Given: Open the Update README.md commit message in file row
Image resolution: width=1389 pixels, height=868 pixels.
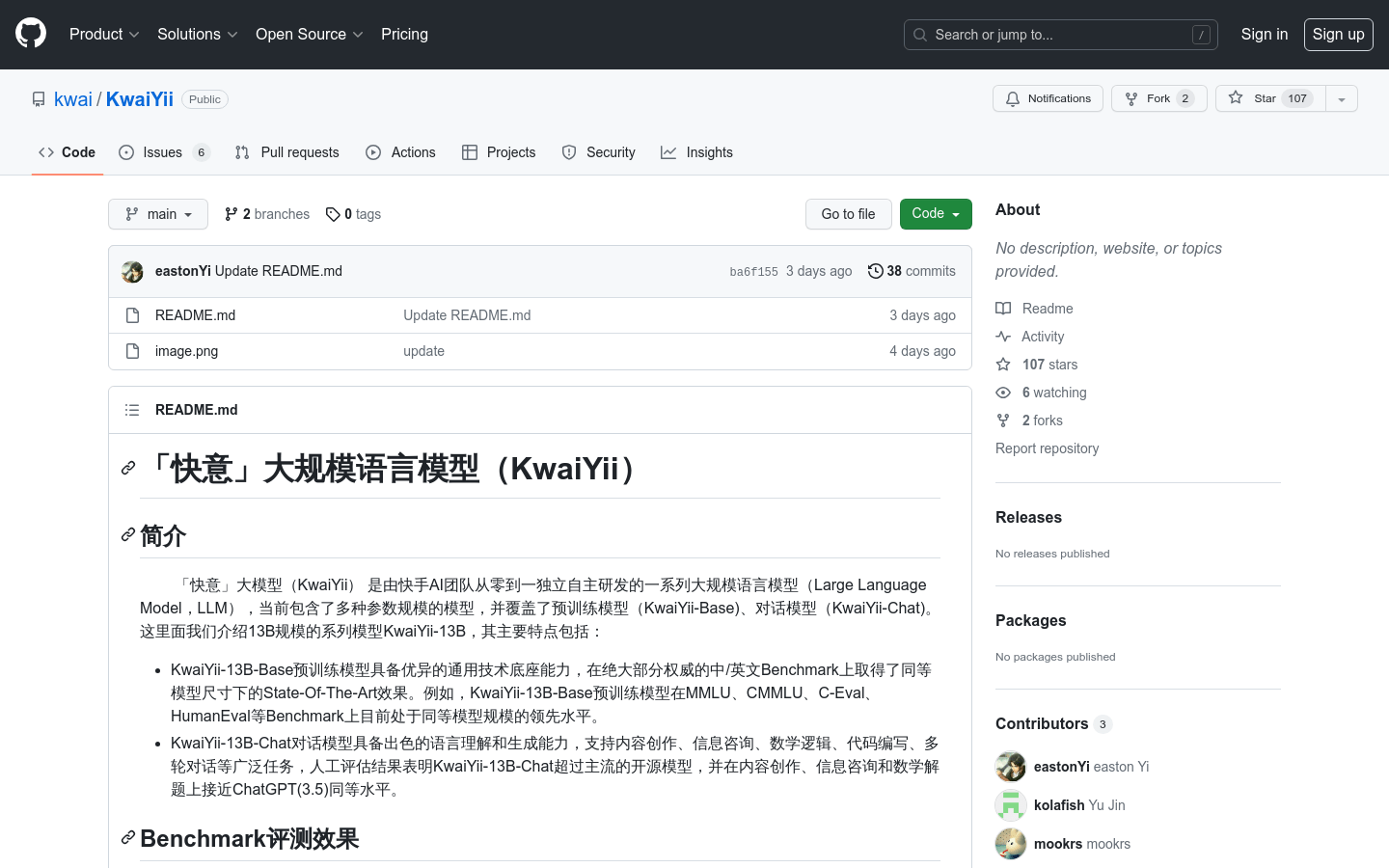Looking at the screenshot, I should click(x=467, y=315).
